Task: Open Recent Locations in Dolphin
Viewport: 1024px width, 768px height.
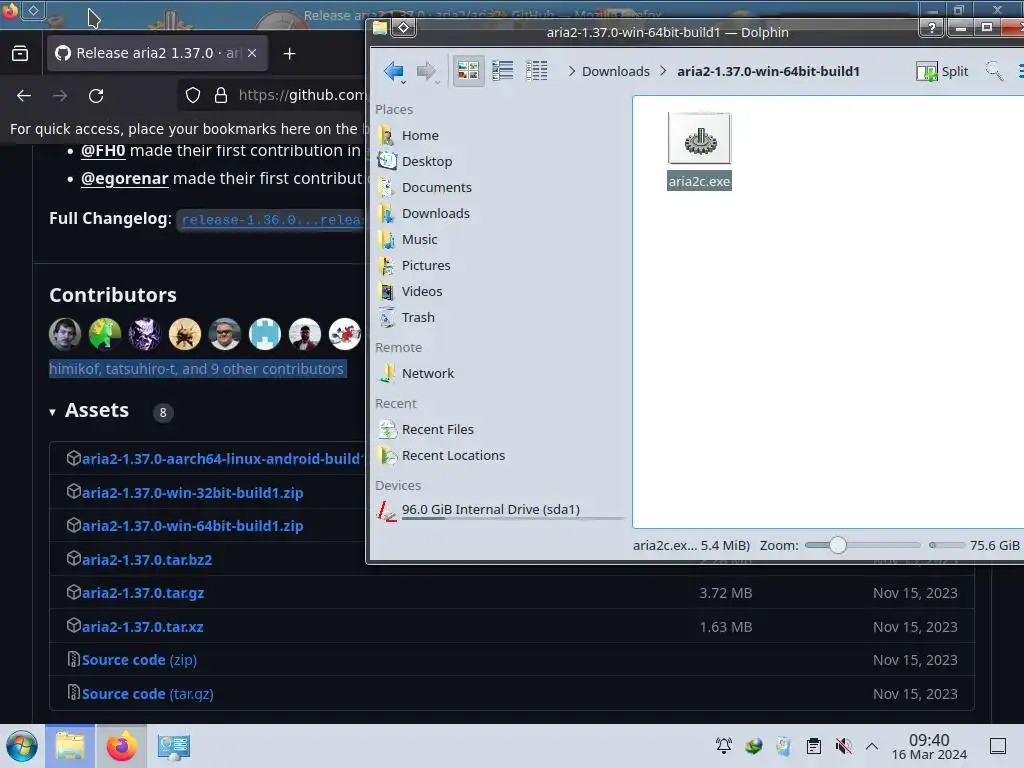Action: point(453,456)
